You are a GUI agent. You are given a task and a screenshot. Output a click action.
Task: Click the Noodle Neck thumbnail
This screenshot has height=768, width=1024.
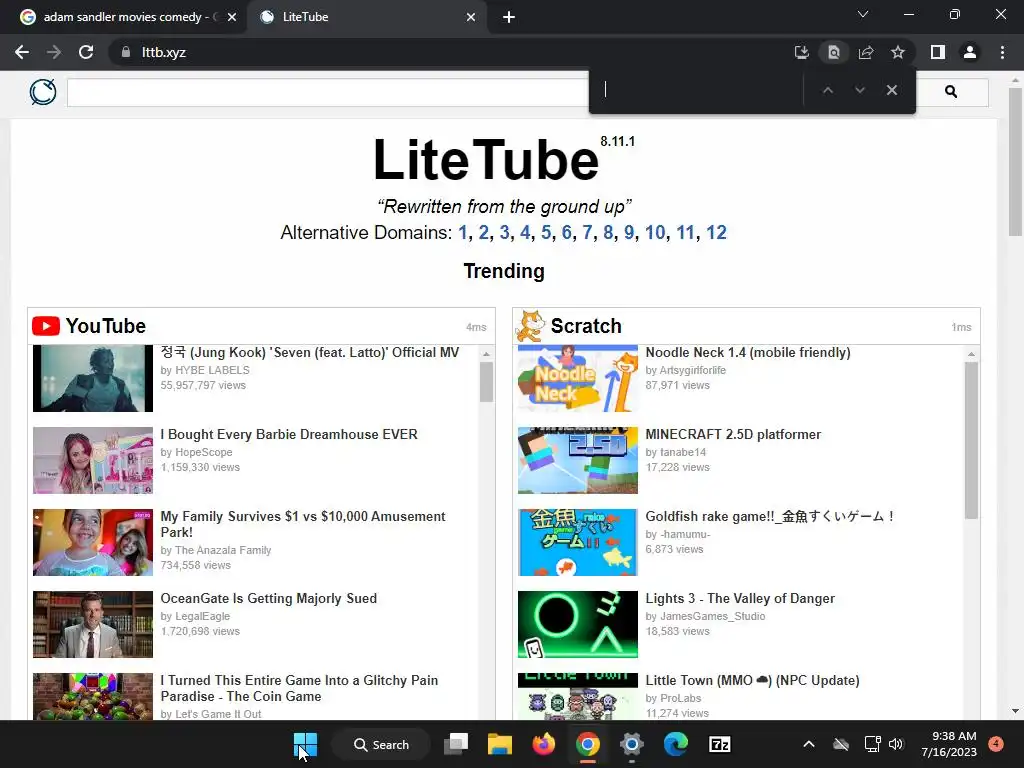click(x=577, y=378)
